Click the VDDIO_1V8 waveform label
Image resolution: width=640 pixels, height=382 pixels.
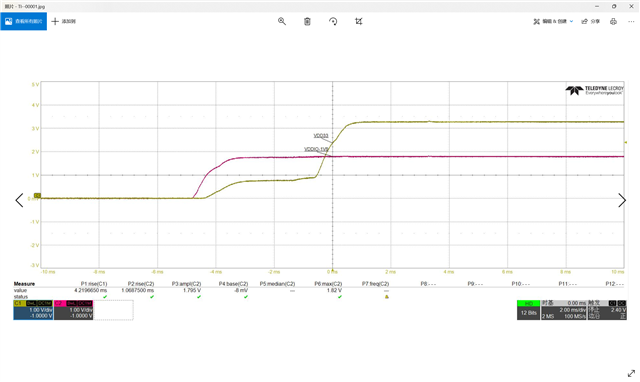(316, 149)
